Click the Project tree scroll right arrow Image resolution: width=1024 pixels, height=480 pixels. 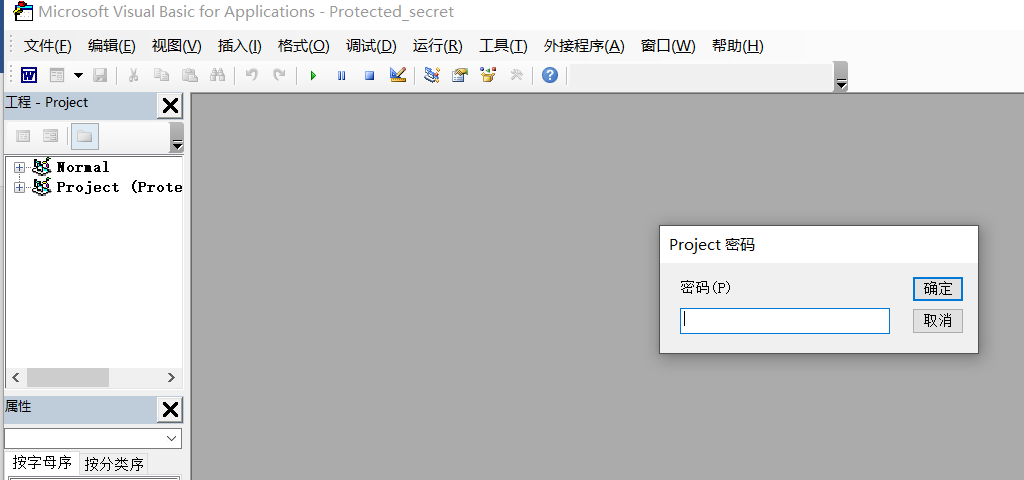[171, 377]
